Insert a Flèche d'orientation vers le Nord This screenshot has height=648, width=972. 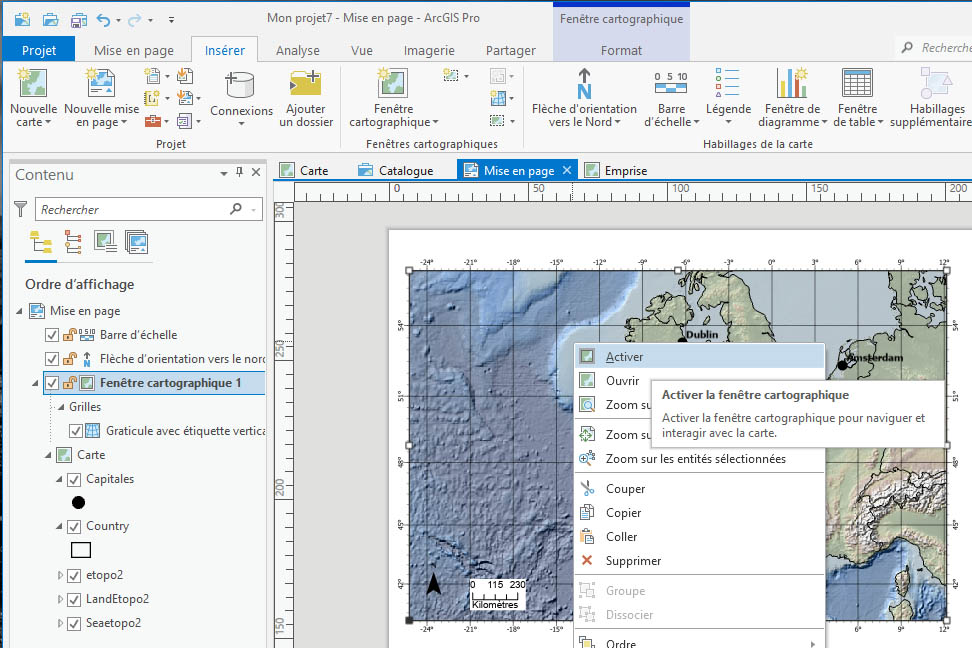584,84
